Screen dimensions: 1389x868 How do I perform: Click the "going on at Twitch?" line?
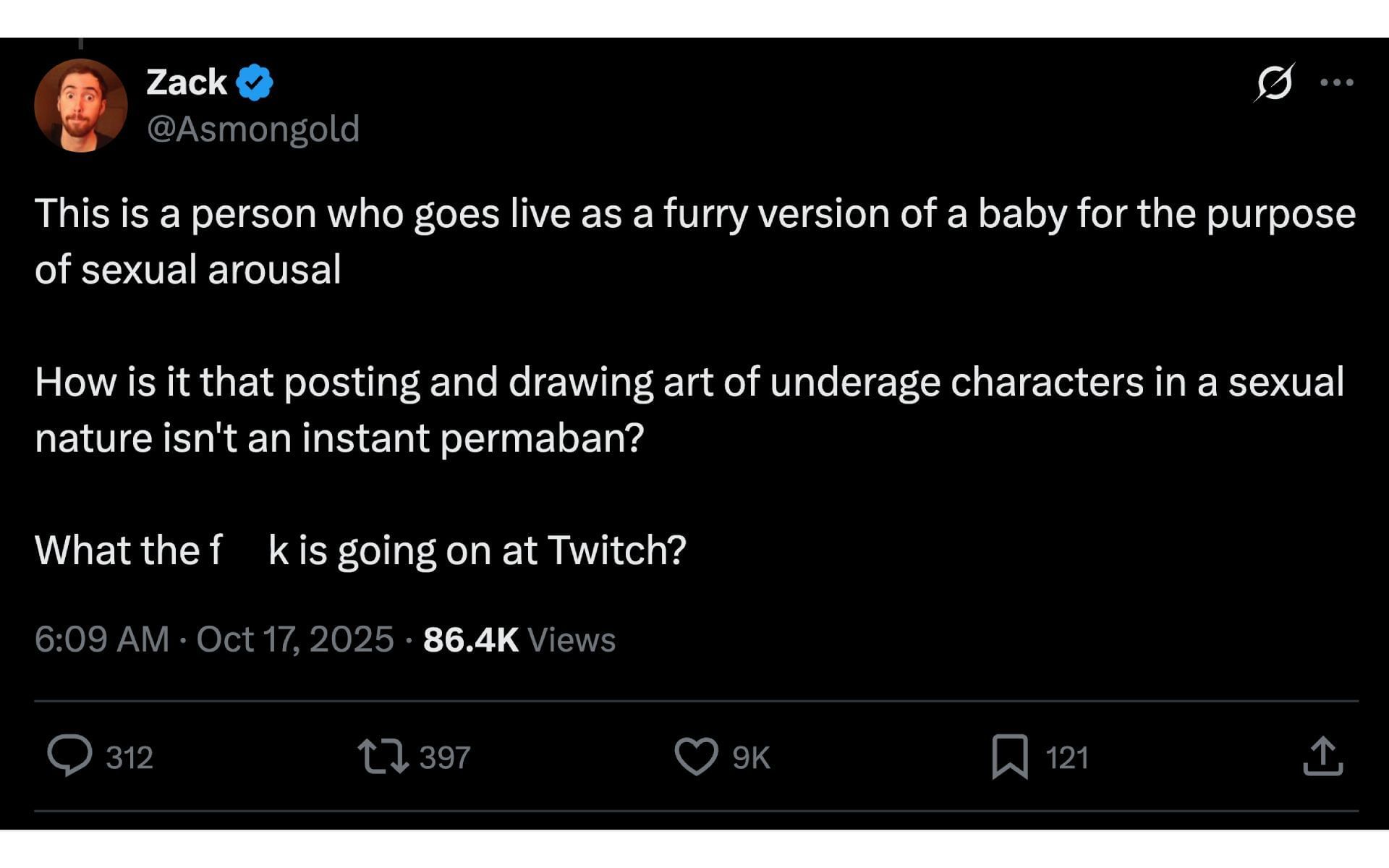(476, 550)
